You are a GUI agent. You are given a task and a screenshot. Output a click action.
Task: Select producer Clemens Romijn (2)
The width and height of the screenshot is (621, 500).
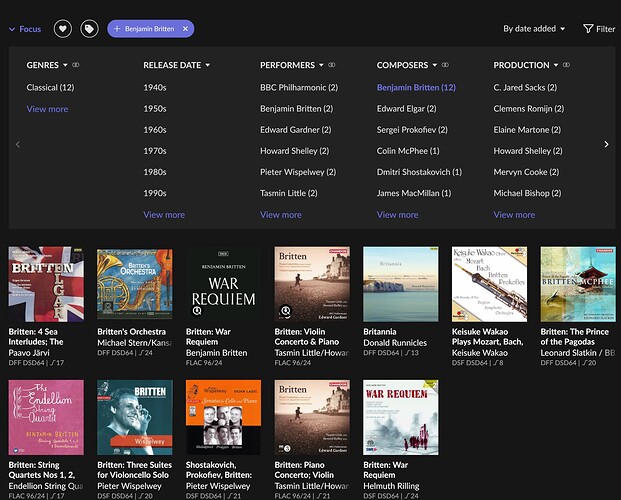529,109
